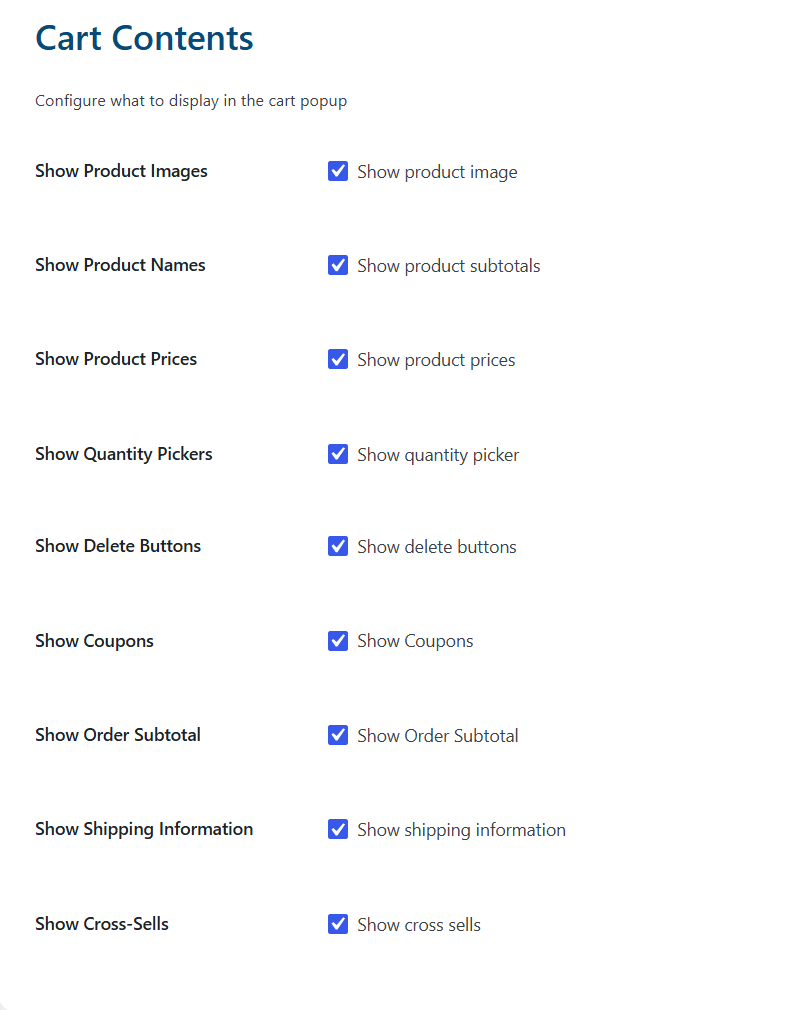Click the 'Show Coupons' checkbox label text
Screen dimensions: 807x1010
click(x=415, y=642)
